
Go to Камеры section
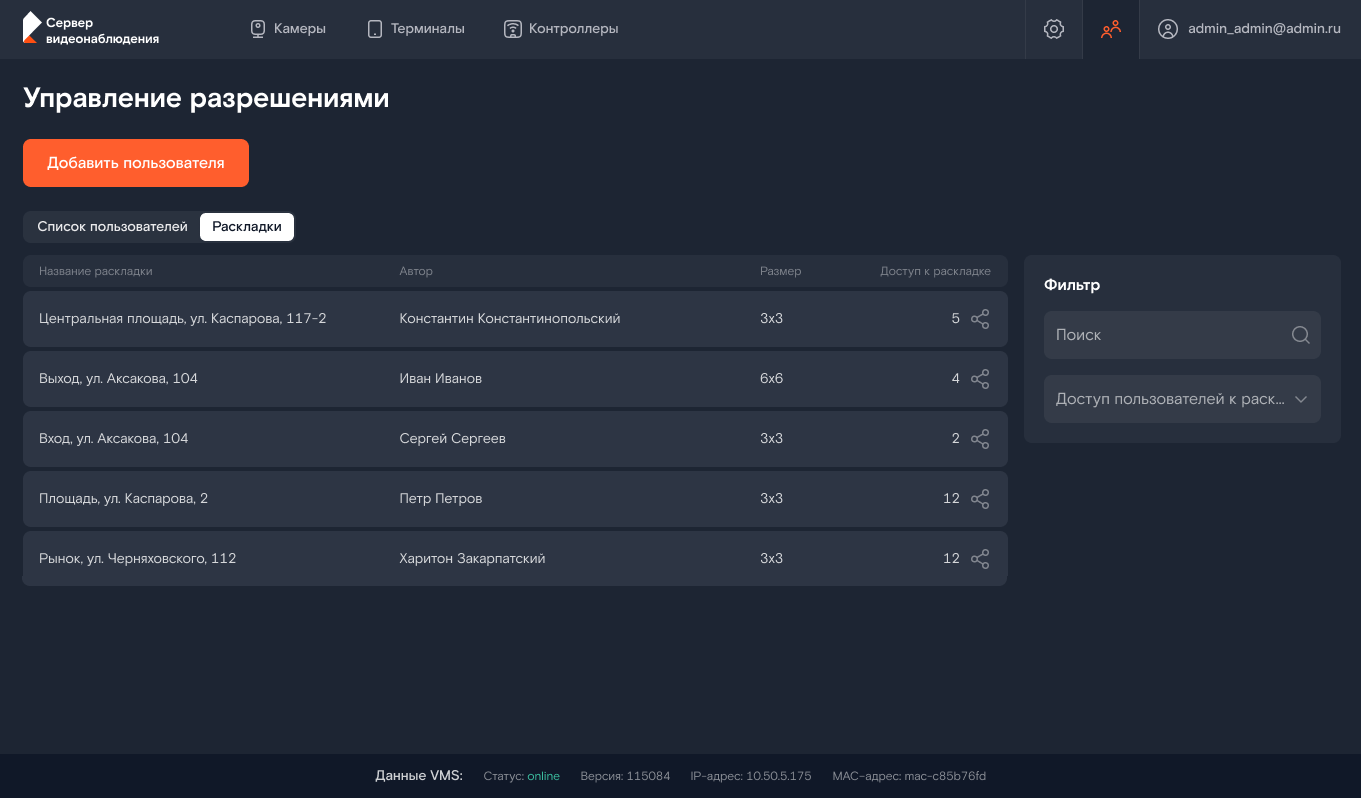click(288, 29)
